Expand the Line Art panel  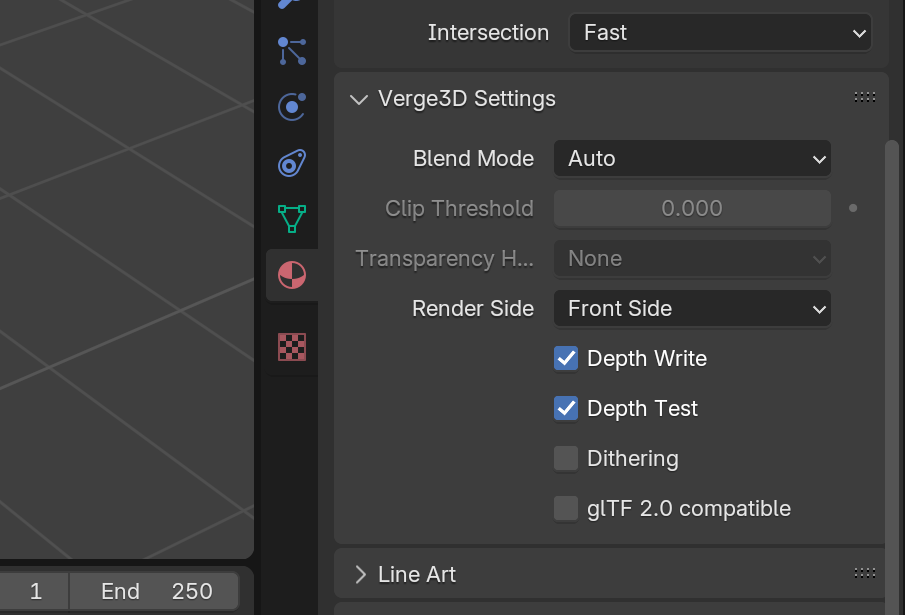360,575
